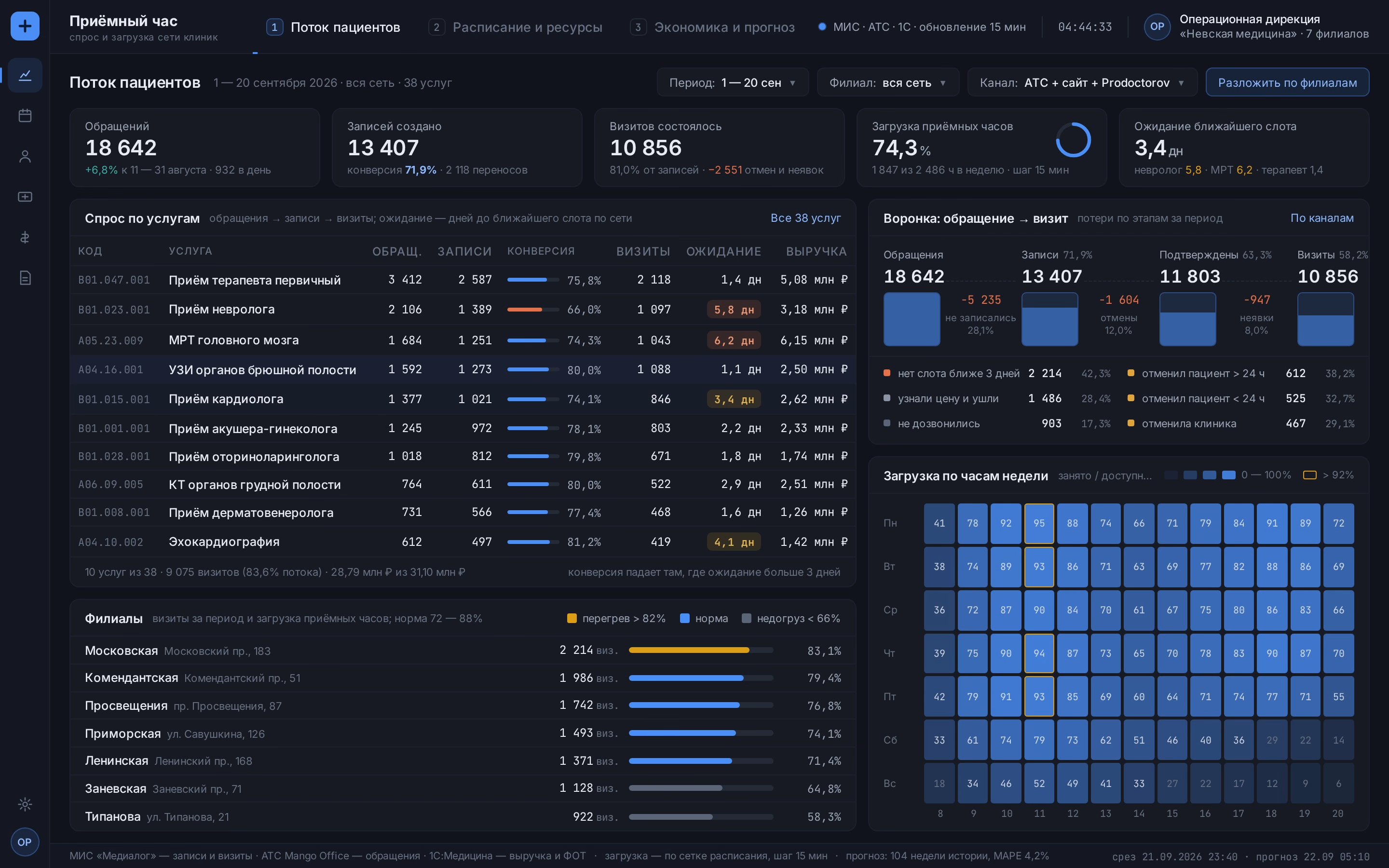Open Все 38 услуг link
The height and width of the screenshot is (868, 1389).
pyautogui.click(x=805, y=218)
